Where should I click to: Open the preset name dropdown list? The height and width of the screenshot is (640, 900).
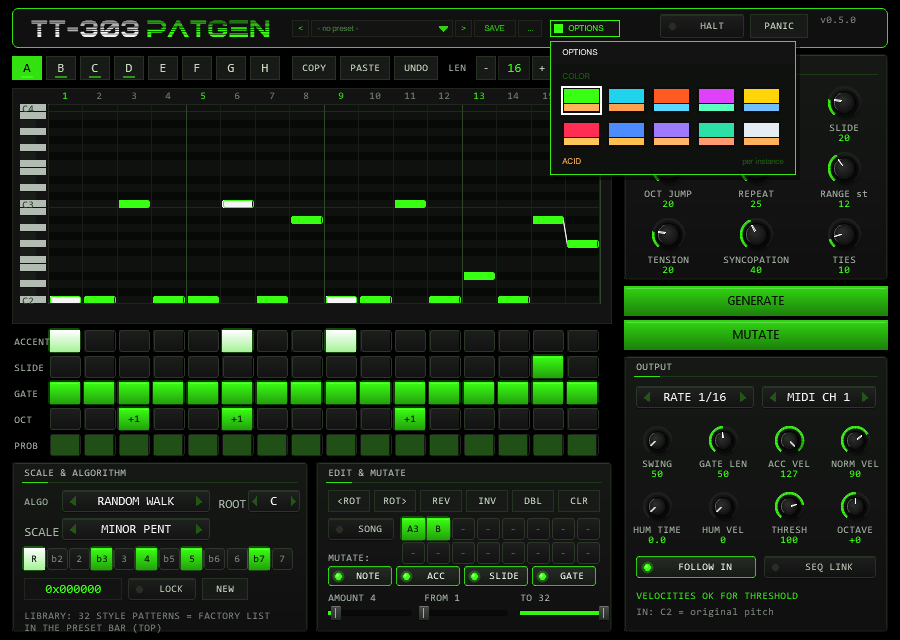pos(381,28)
